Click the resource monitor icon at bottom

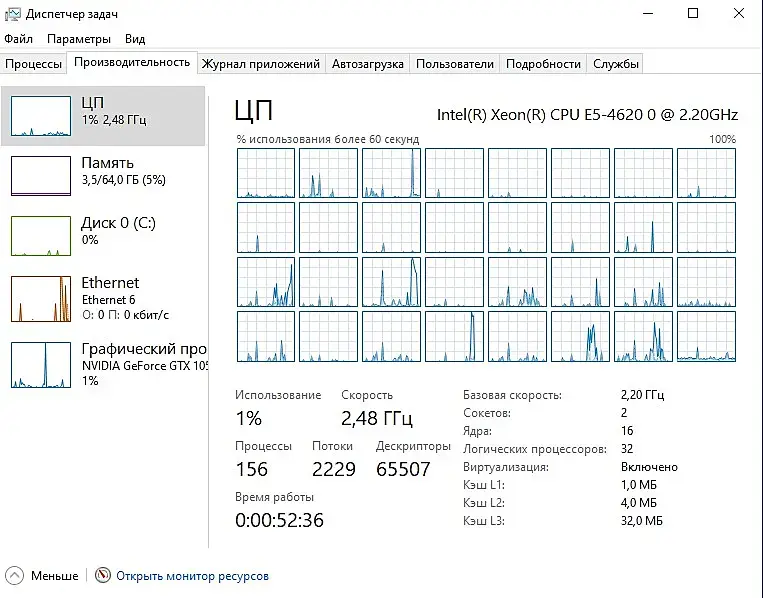[x=103, y=576]
